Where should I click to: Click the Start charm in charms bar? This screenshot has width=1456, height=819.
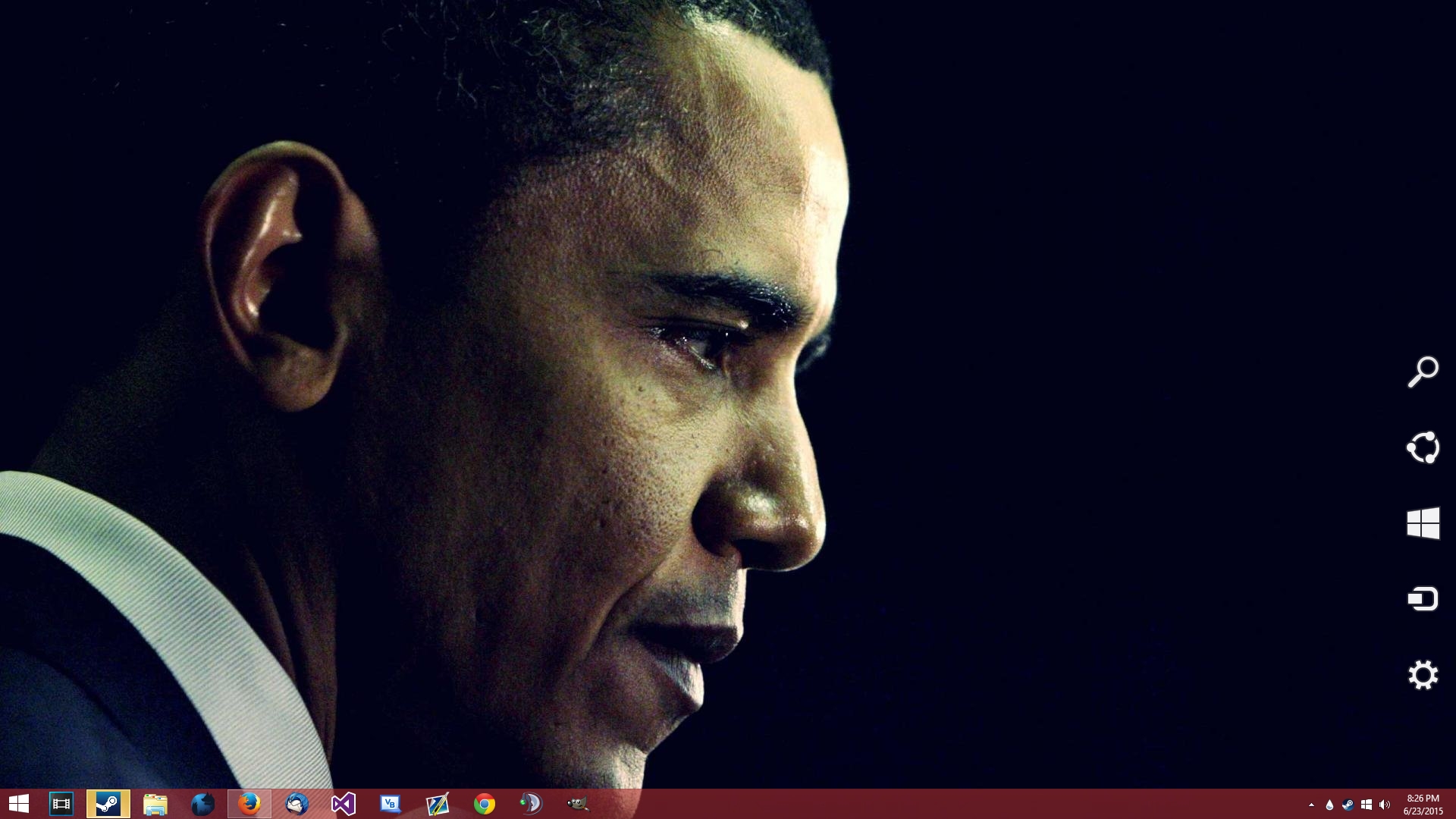click(x=1423, y=523)
